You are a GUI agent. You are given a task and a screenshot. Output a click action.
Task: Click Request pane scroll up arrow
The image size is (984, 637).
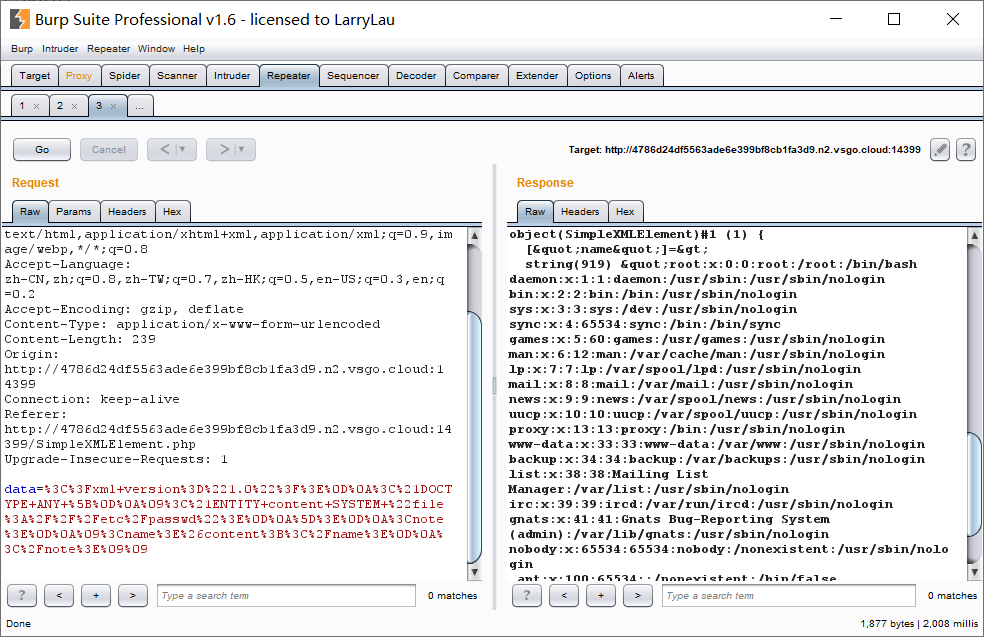pyautogui.click(x=475, y=235)
